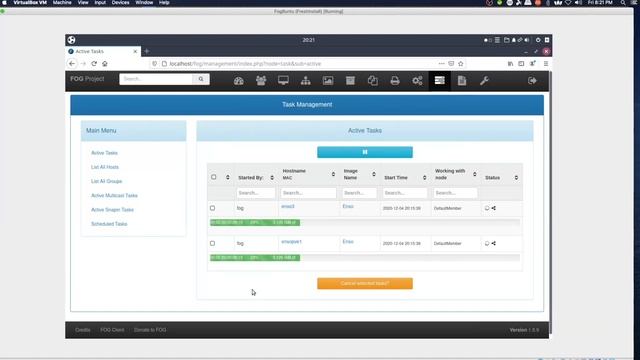Viewport: 640px width, 360px height.
Task: Tick the select-all checkbox in table header
Action: pos(213,177)
